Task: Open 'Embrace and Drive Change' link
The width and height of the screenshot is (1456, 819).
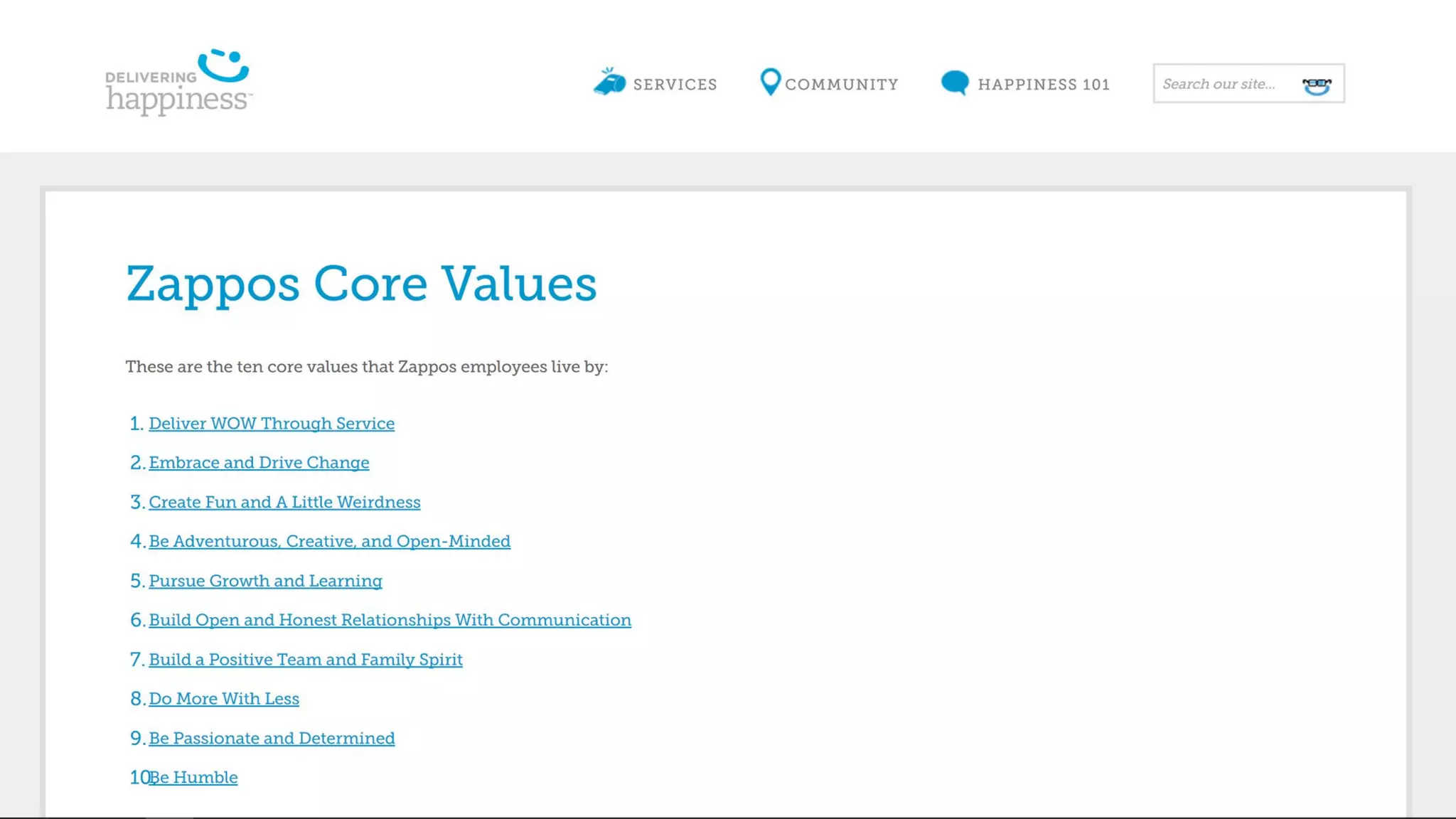Action: (x=259, y=463)
